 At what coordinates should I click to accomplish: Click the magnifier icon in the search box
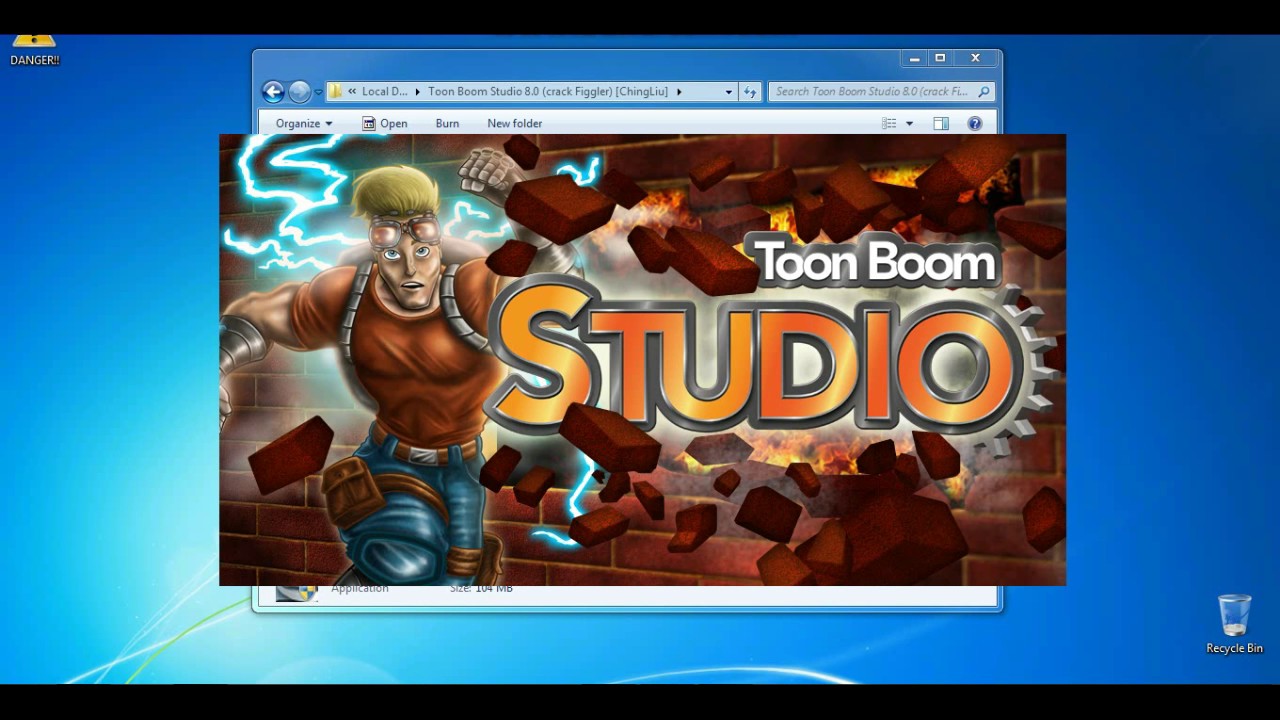click(x=984, y=91)
